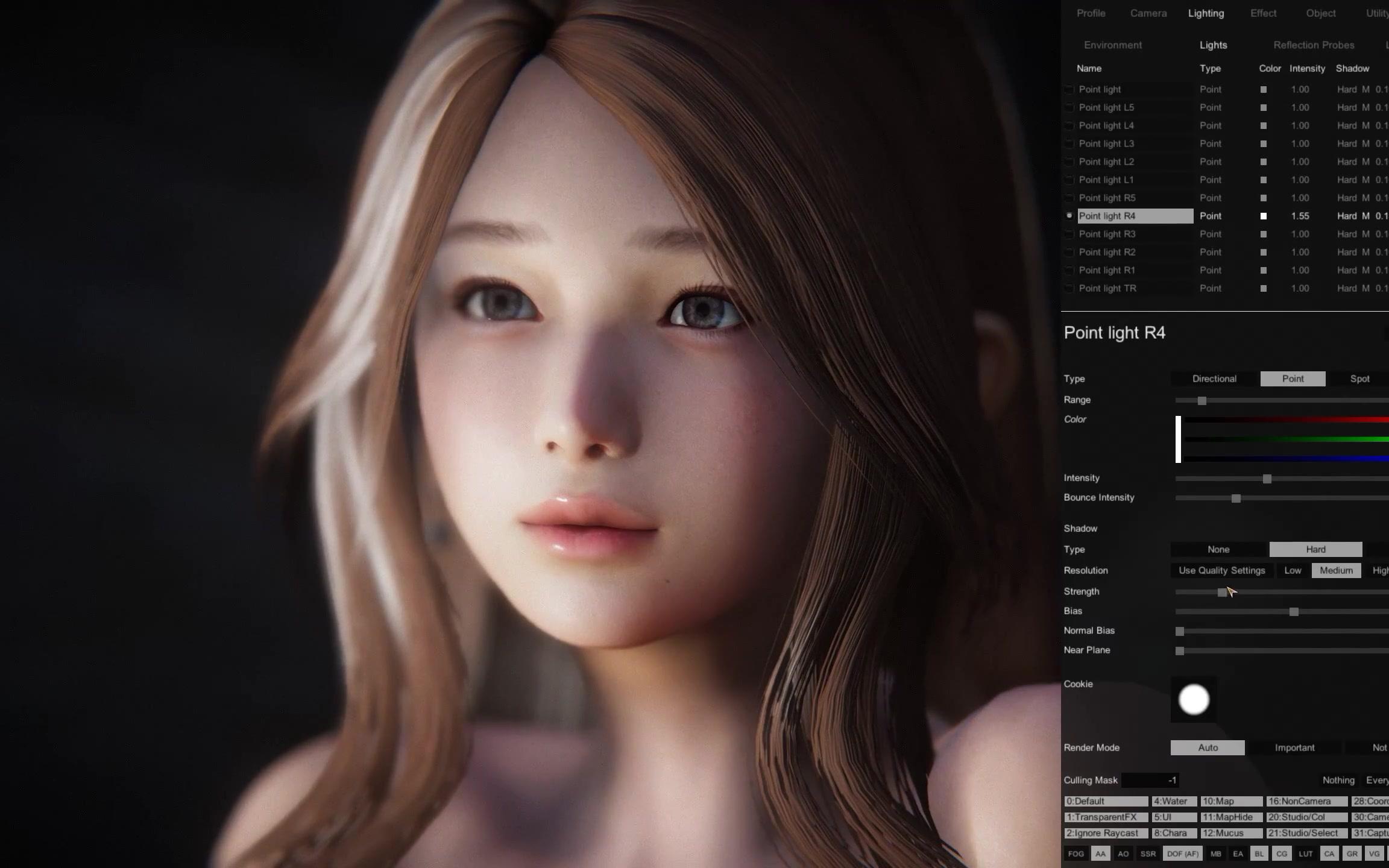Click the Range slider handle
This screenshot has width=1389, height=868.
[x=1202, y=401]
